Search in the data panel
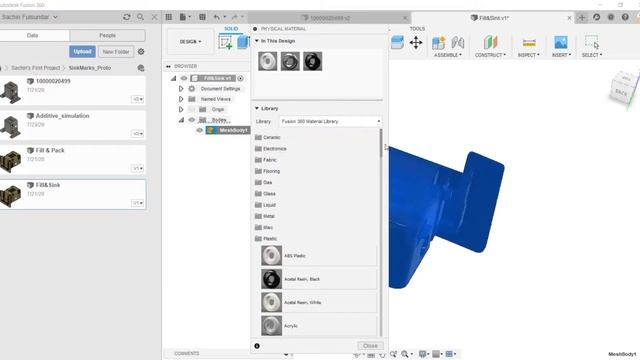Screen dimensions: 640x360 140,17
